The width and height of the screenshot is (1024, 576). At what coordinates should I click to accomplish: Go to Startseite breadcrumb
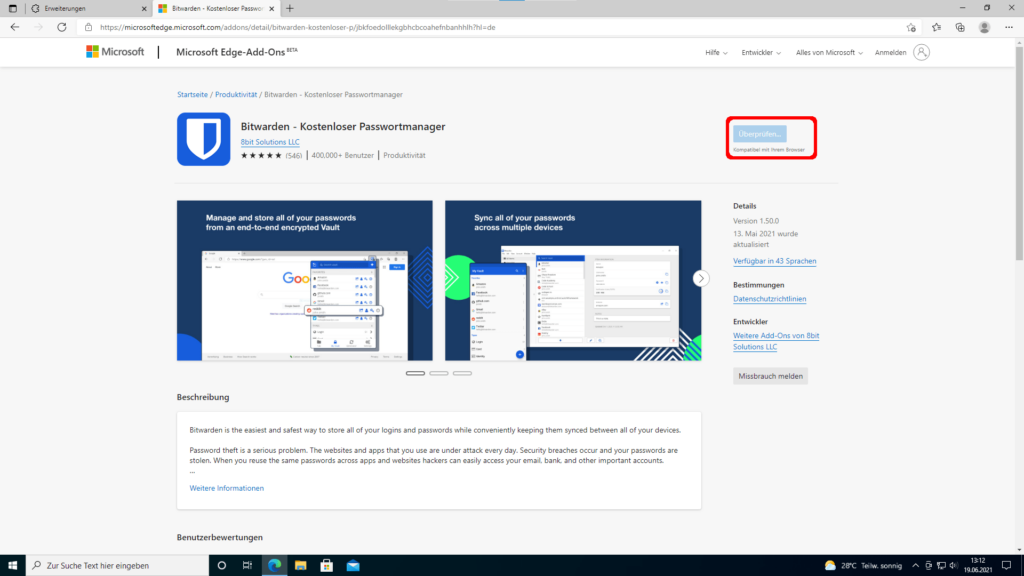tap(192, 95)
